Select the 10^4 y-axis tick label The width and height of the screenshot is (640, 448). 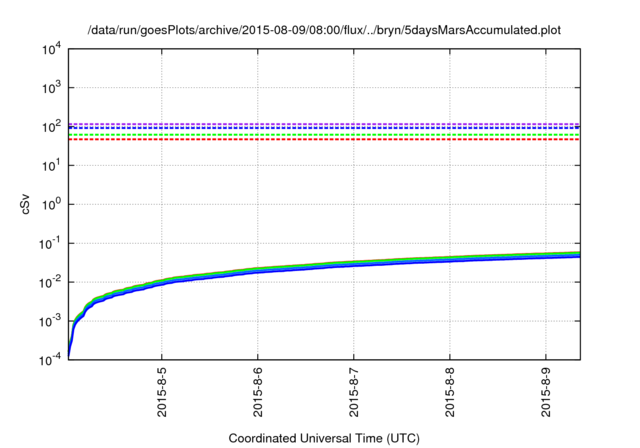tap(51, 49)
